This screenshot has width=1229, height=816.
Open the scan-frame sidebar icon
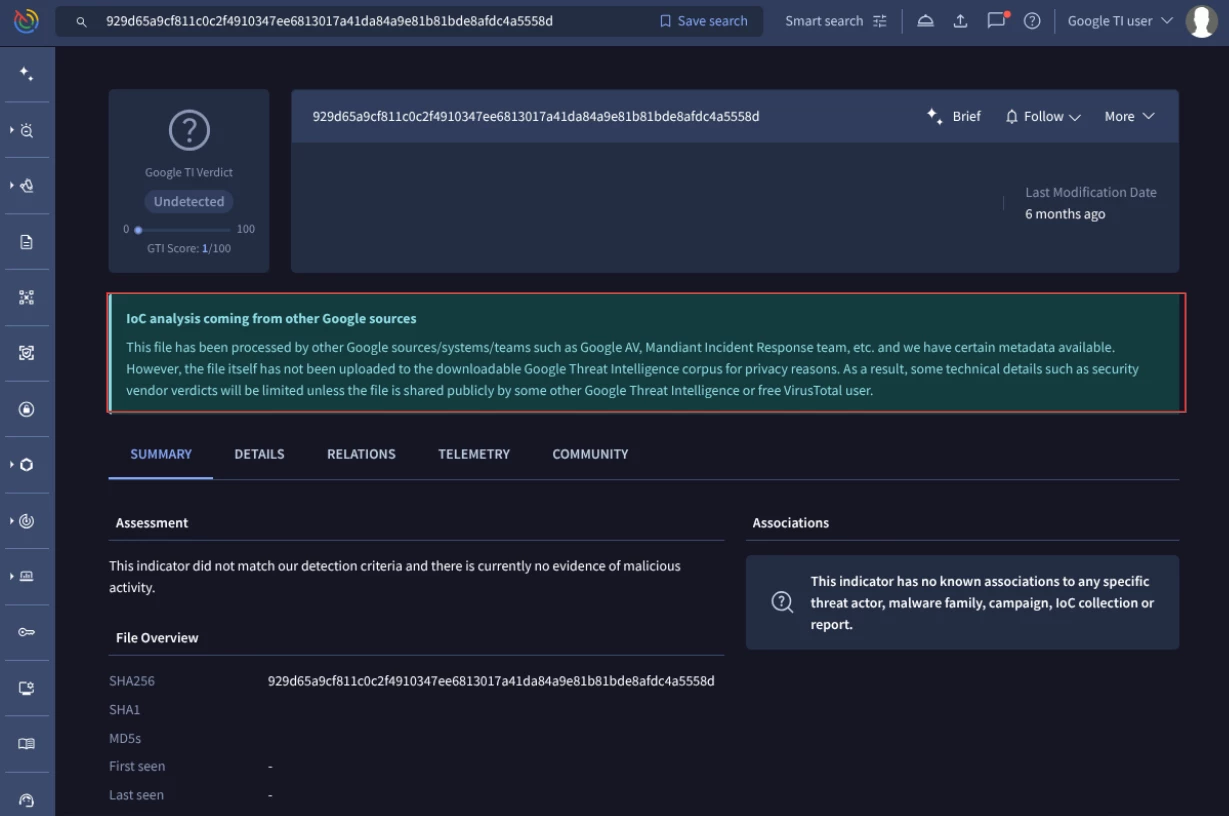tap(27, 353)
